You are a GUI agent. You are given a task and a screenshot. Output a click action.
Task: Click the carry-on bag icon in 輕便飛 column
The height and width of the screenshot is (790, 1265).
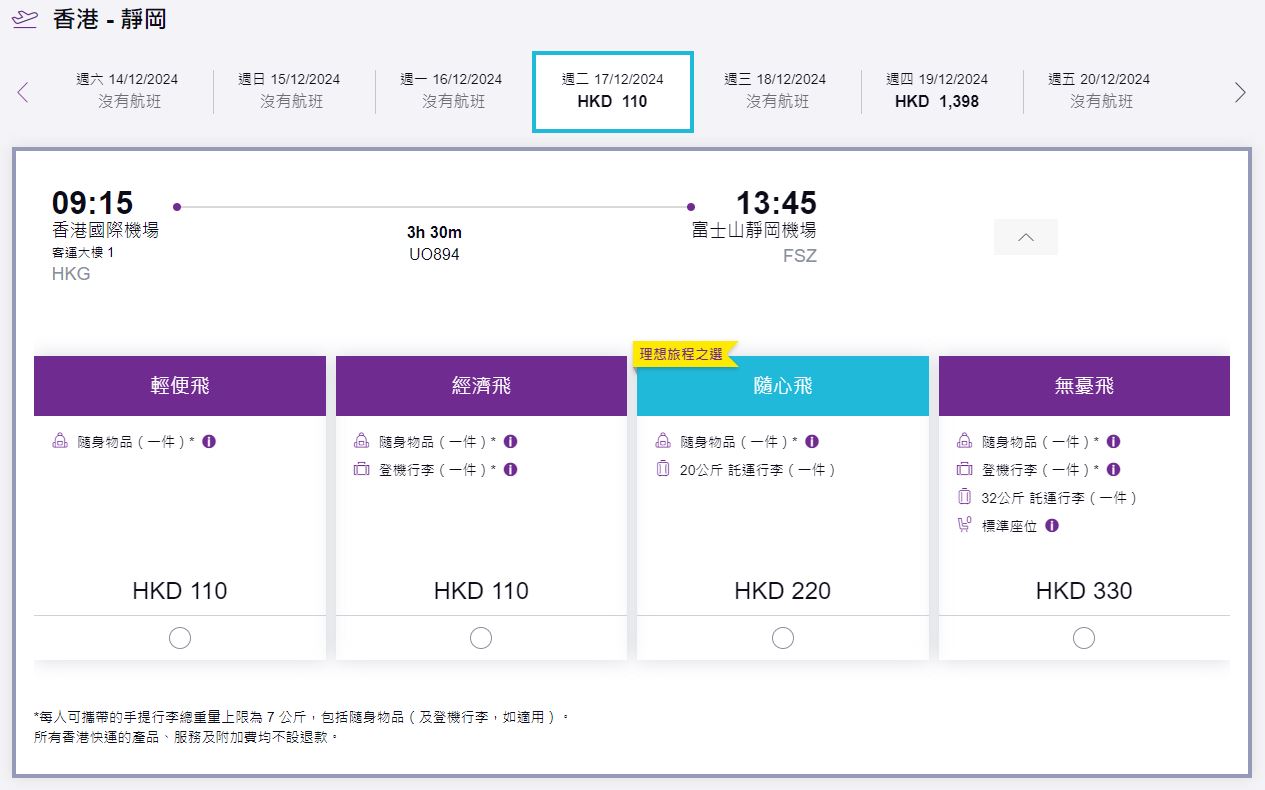point(59,440)
